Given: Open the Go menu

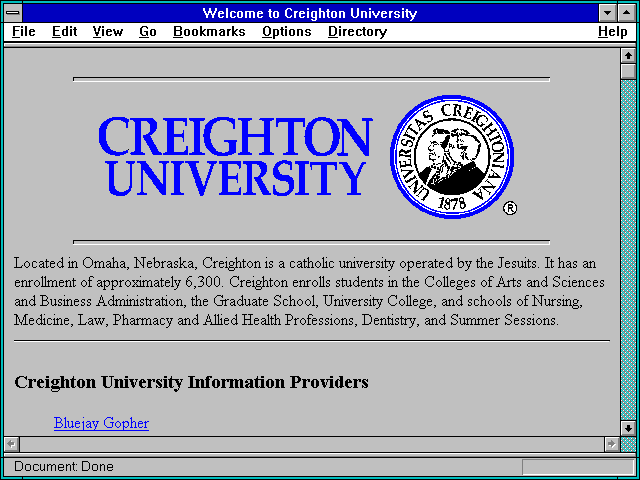Looking at the screenshot, I should point(147,31).
